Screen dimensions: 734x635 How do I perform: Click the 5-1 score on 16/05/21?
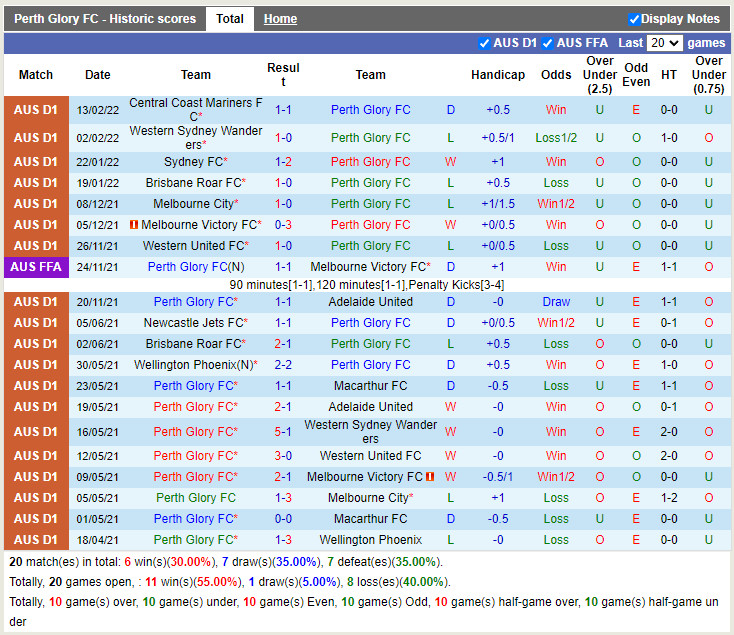[x=283, y=432]
